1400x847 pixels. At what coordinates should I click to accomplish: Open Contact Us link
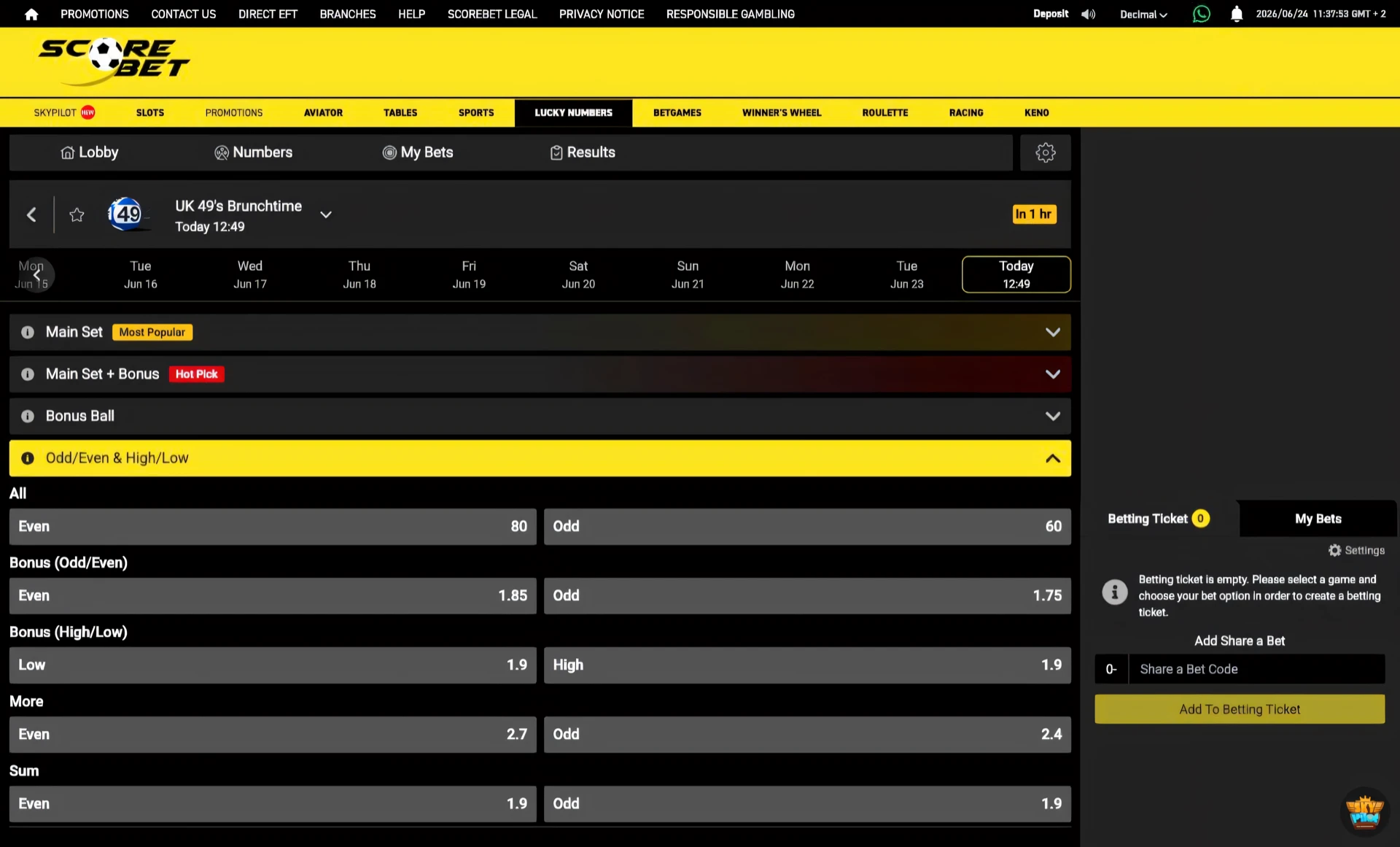[x=184, y=14]
